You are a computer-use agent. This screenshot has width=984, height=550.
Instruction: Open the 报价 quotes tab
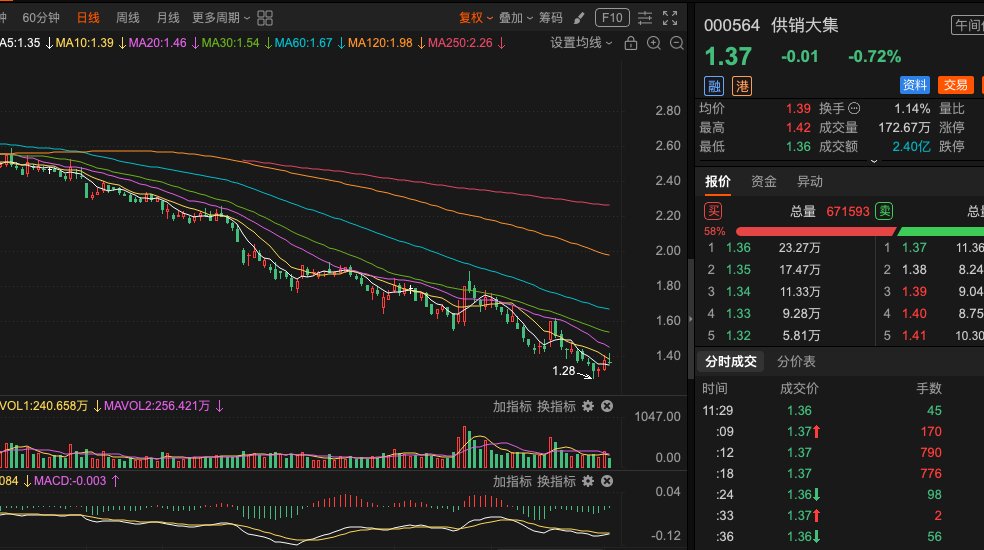(718, 181)
